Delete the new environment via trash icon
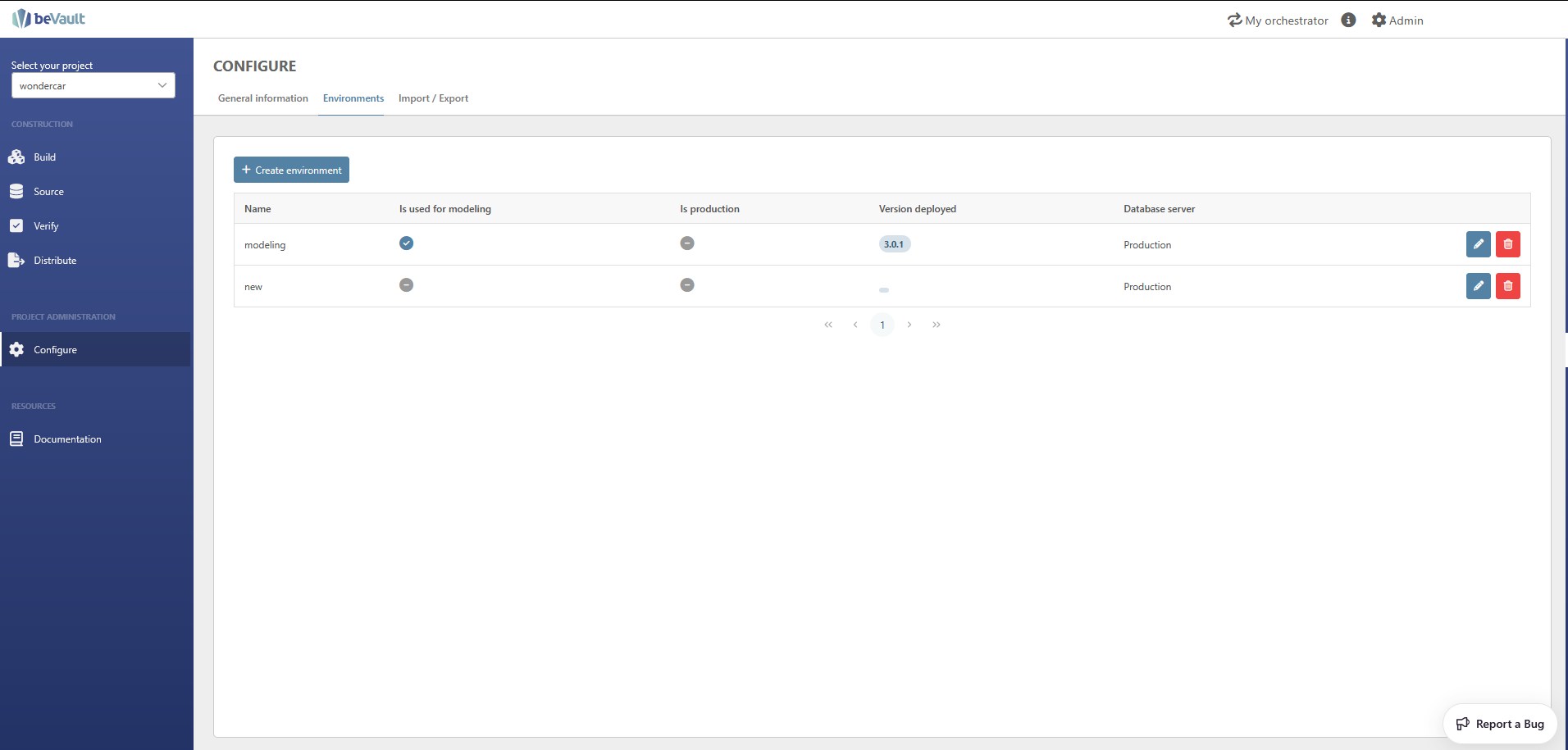This screenshot has width=1568, height=750. point(1507,286)
